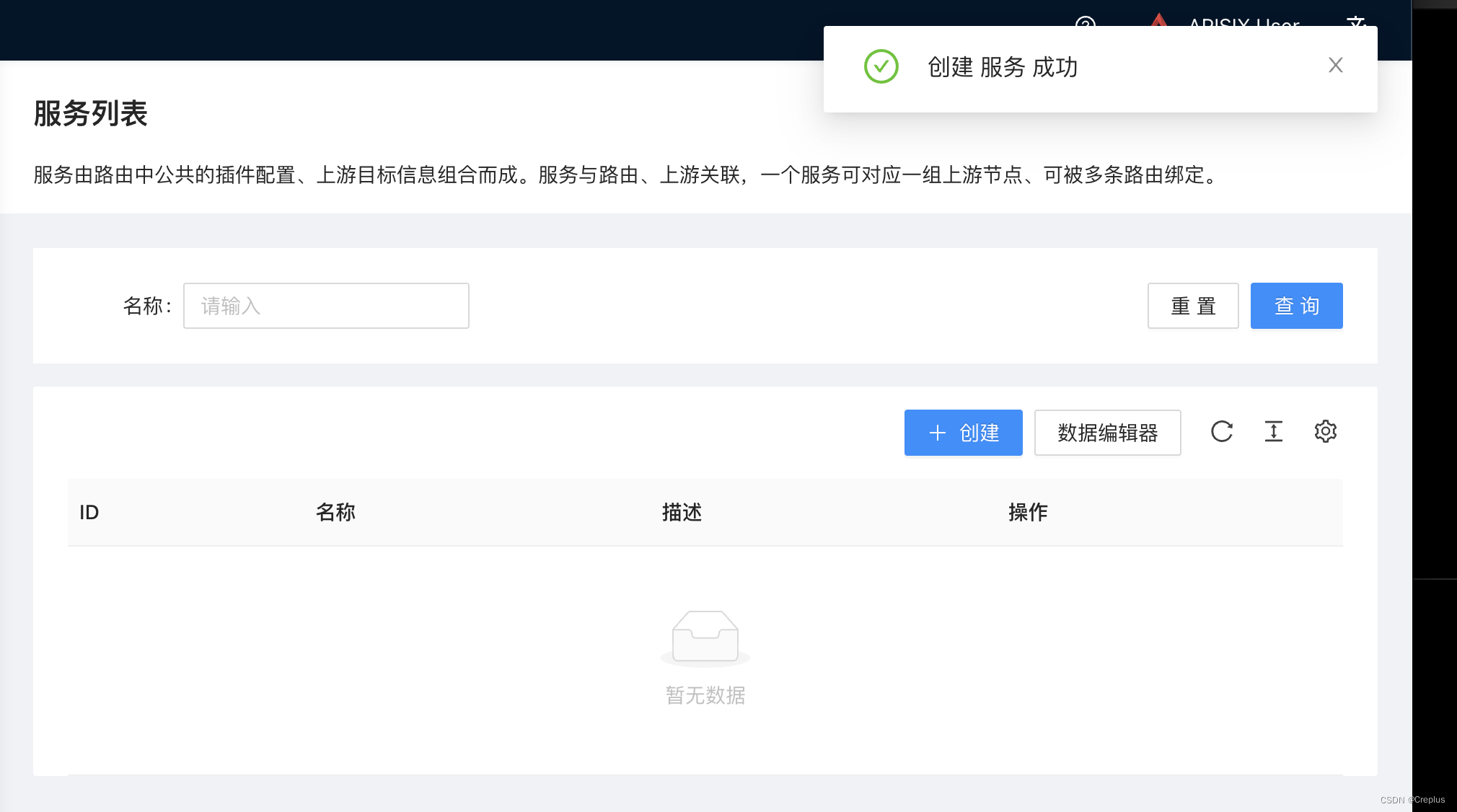Click the refresh table icon
Screen dimensions: 1457x812
(x=1221, y=432)
